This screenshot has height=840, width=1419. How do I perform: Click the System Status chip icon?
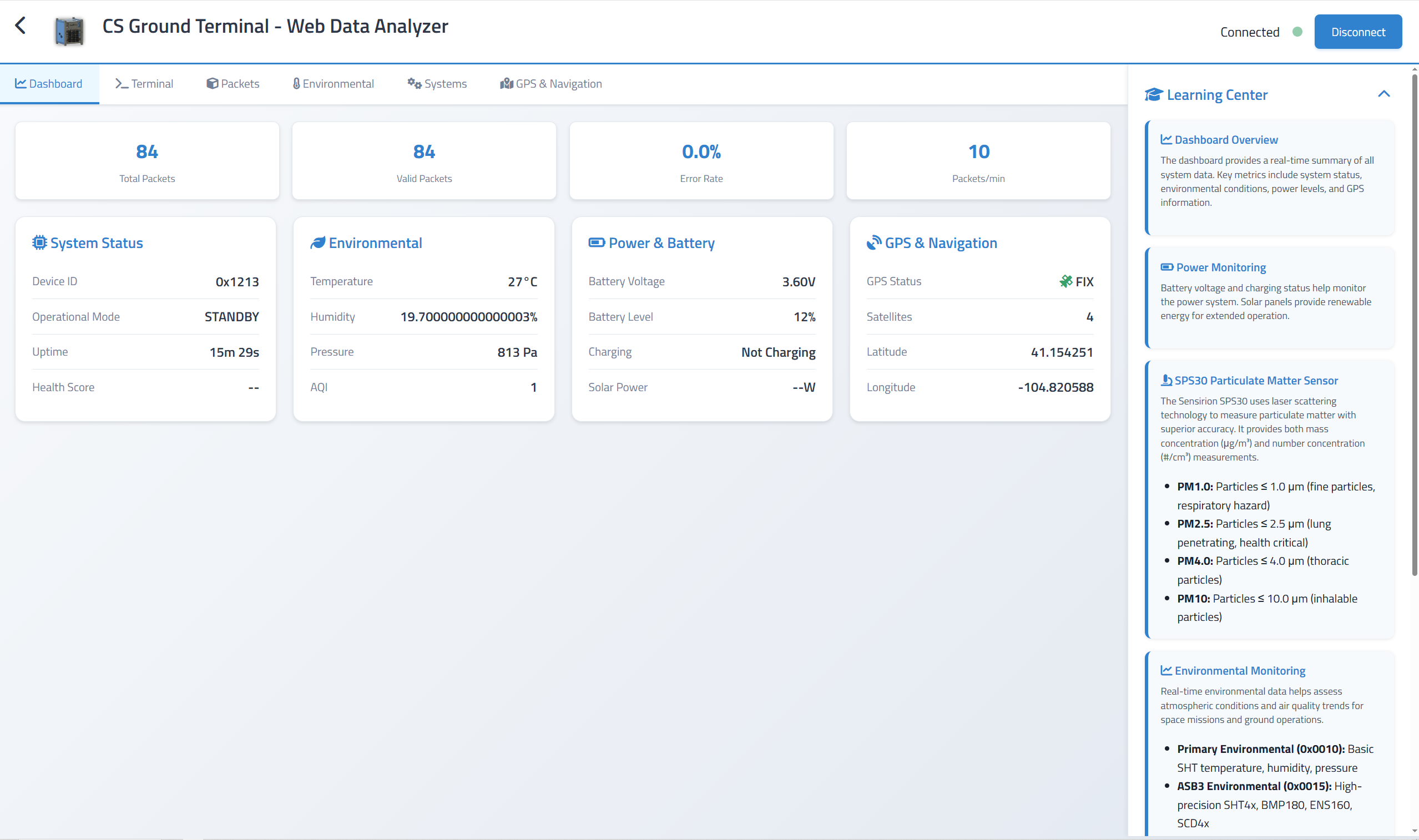pyautogui.click(x=39, y=243)
